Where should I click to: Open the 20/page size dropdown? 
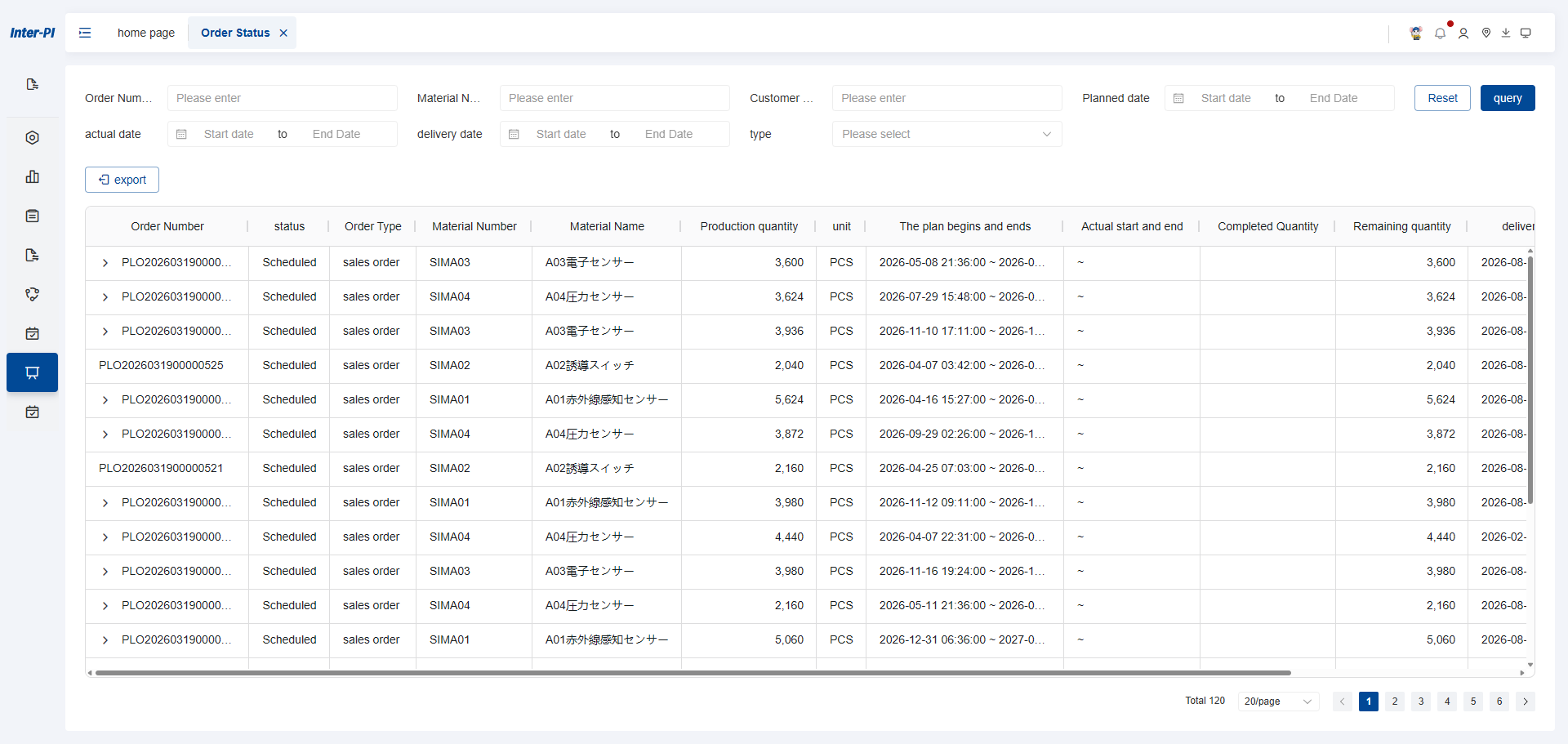(1278, 702)
